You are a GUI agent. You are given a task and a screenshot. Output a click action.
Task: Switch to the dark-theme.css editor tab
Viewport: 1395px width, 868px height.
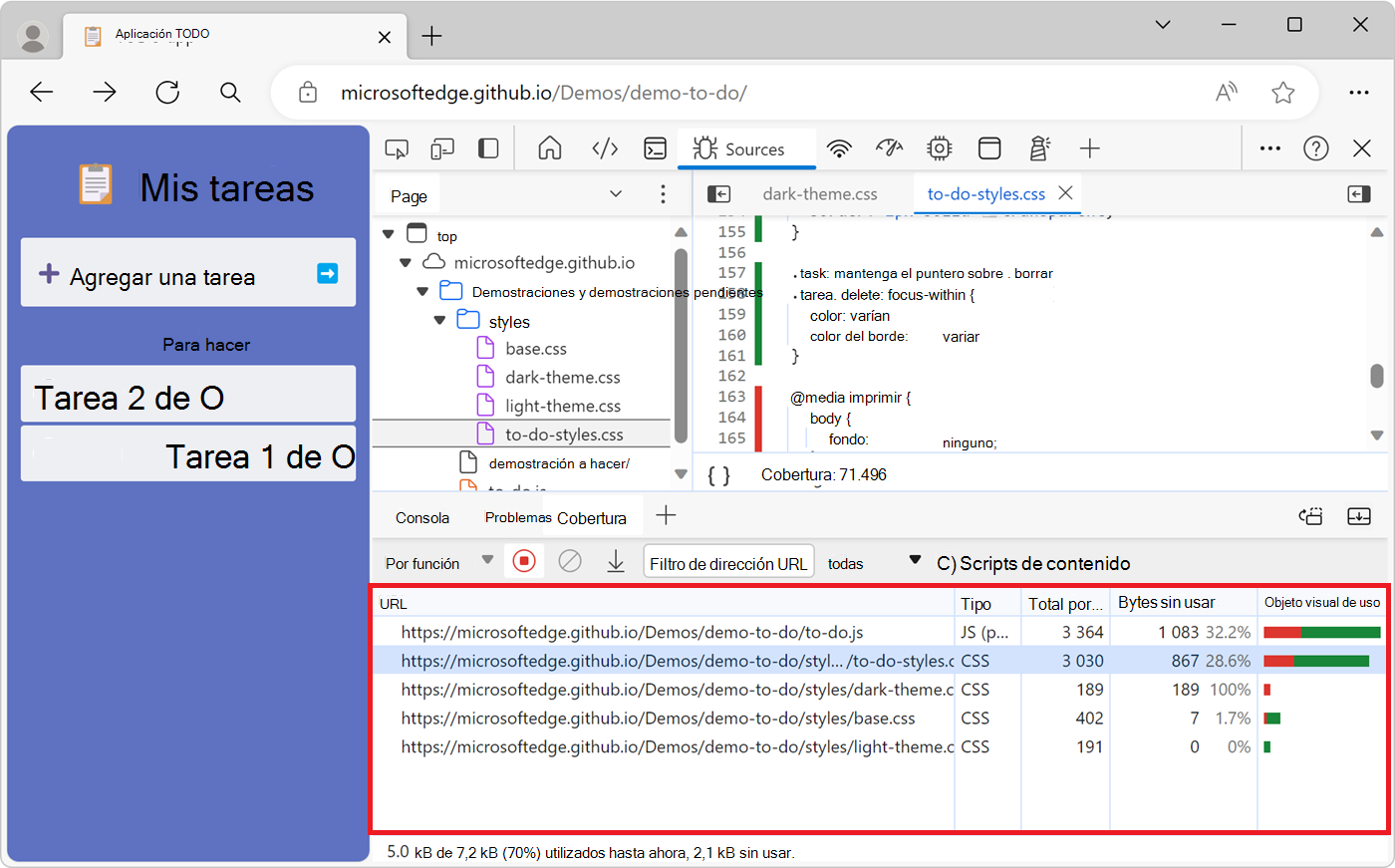point(819,194)
